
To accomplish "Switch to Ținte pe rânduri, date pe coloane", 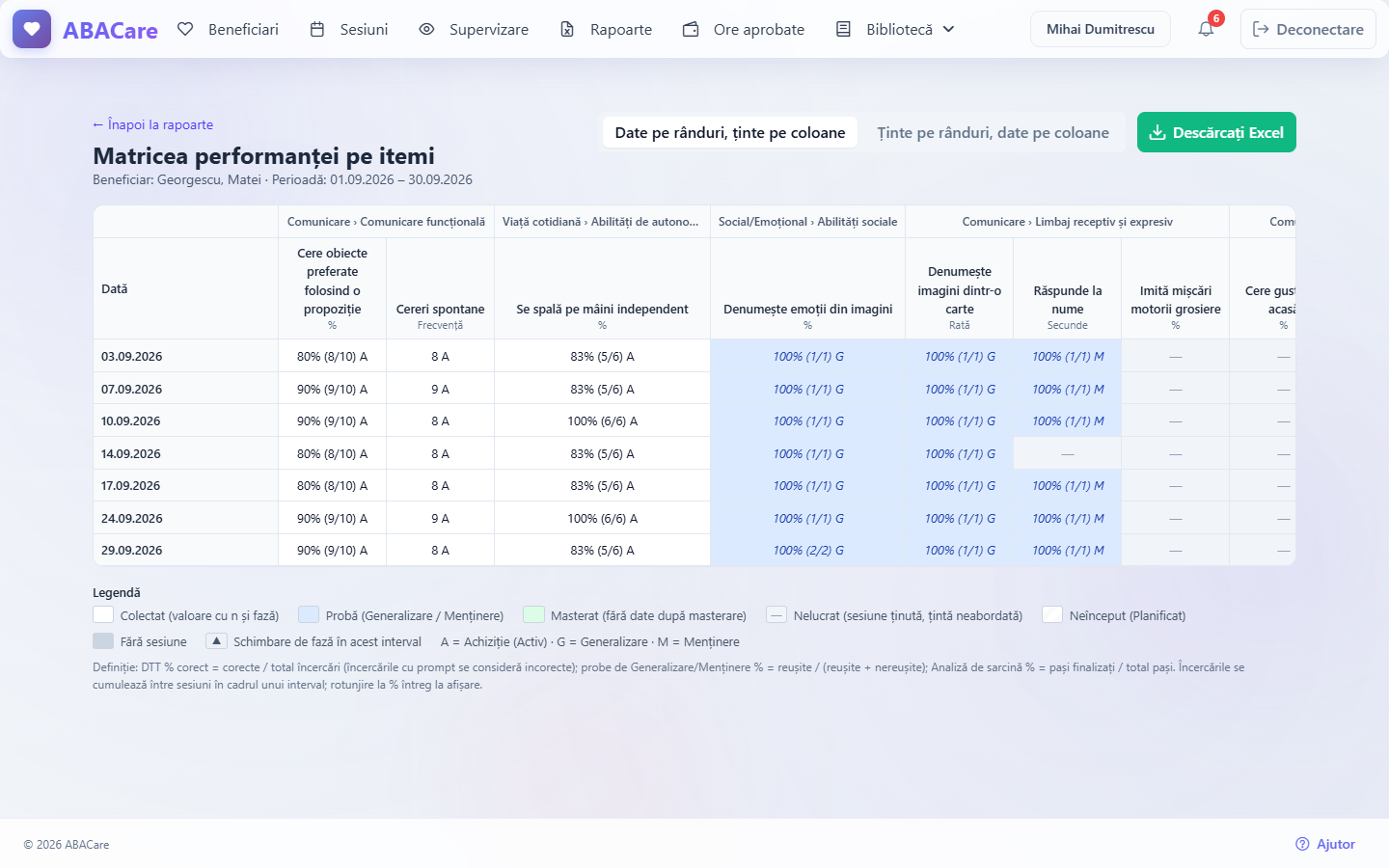I will point(993,132).
